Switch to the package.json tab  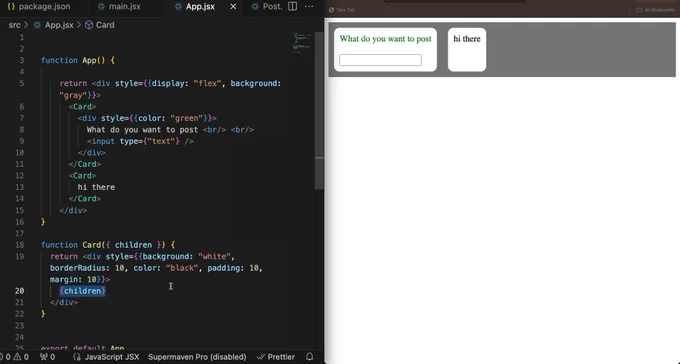39,7
